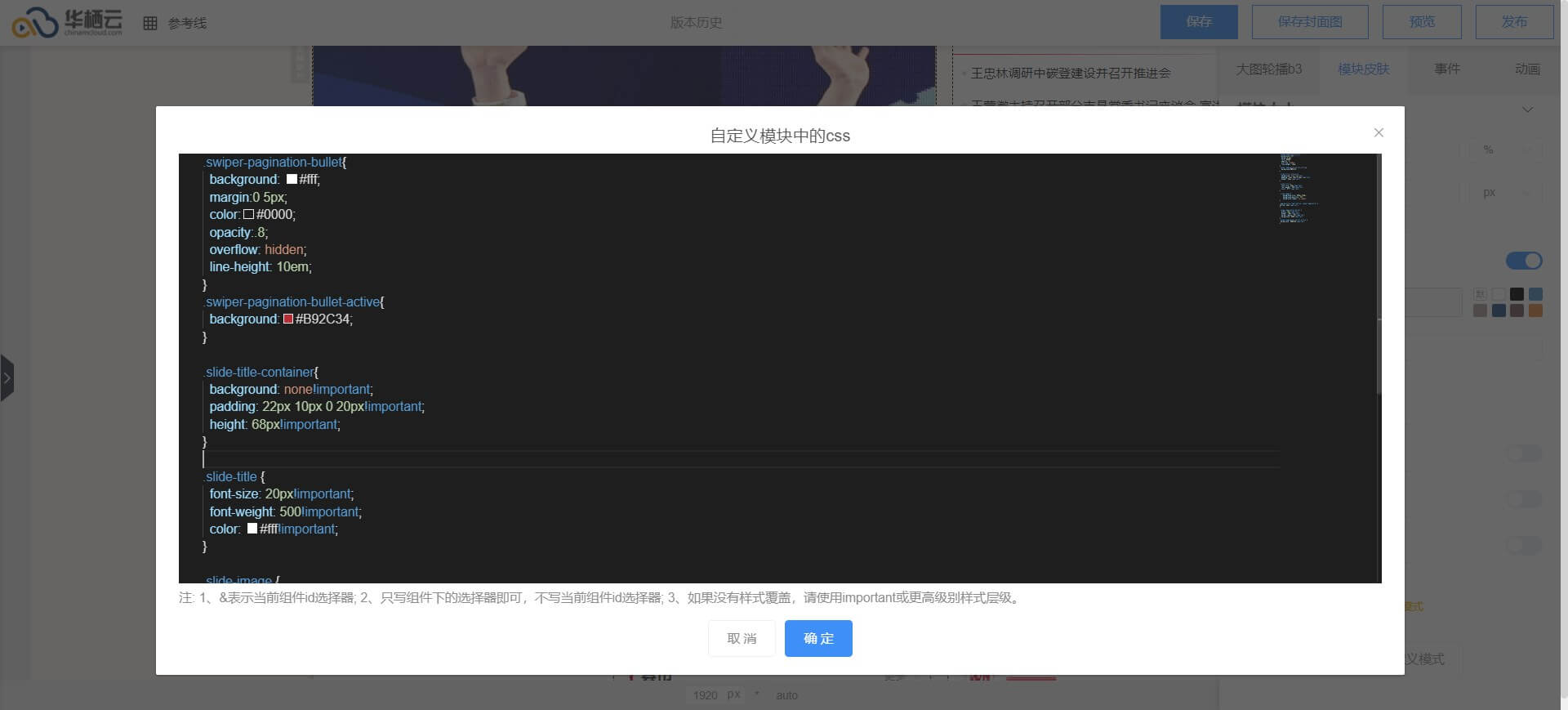Click the red #B92C34 color swatch in code
This screenshot has height=710, width=1568.
(x=288, y=319)
